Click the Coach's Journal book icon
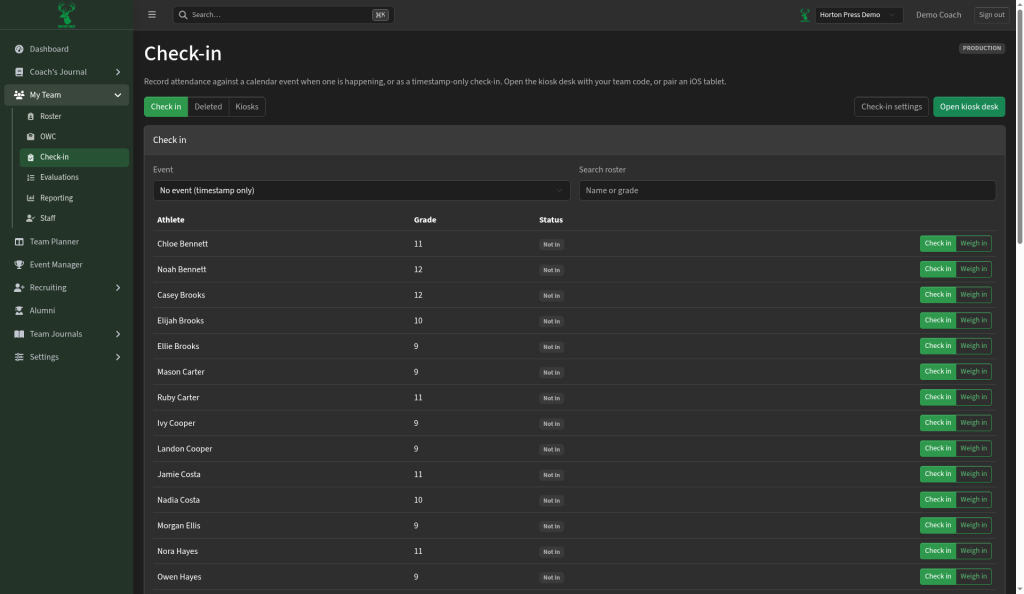The image size is (1024, 594). tap(19, 72)
